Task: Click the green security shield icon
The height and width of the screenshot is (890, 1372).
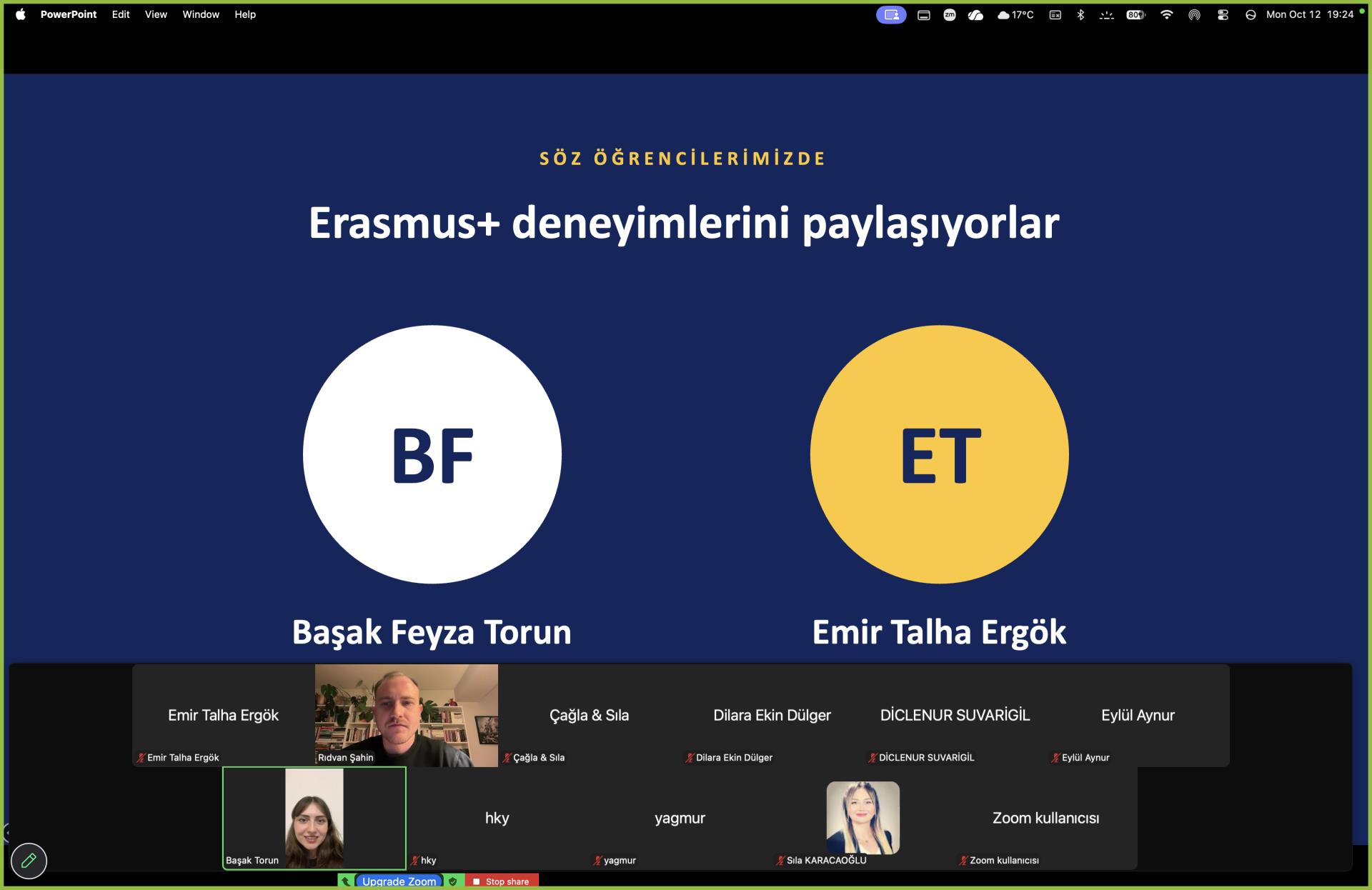Action: 453,881
